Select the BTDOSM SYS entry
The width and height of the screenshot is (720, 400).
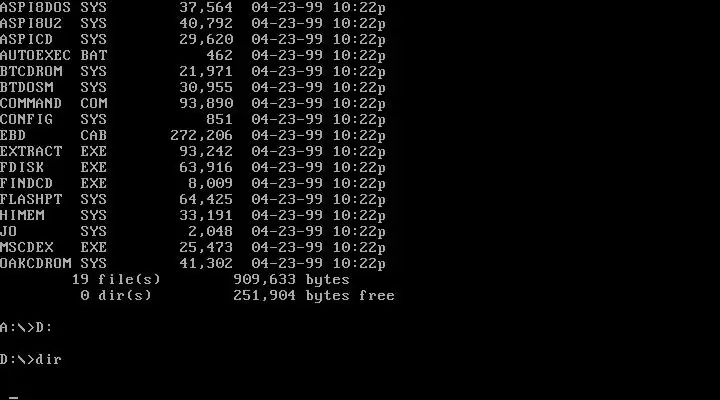(x=193, y=87)
